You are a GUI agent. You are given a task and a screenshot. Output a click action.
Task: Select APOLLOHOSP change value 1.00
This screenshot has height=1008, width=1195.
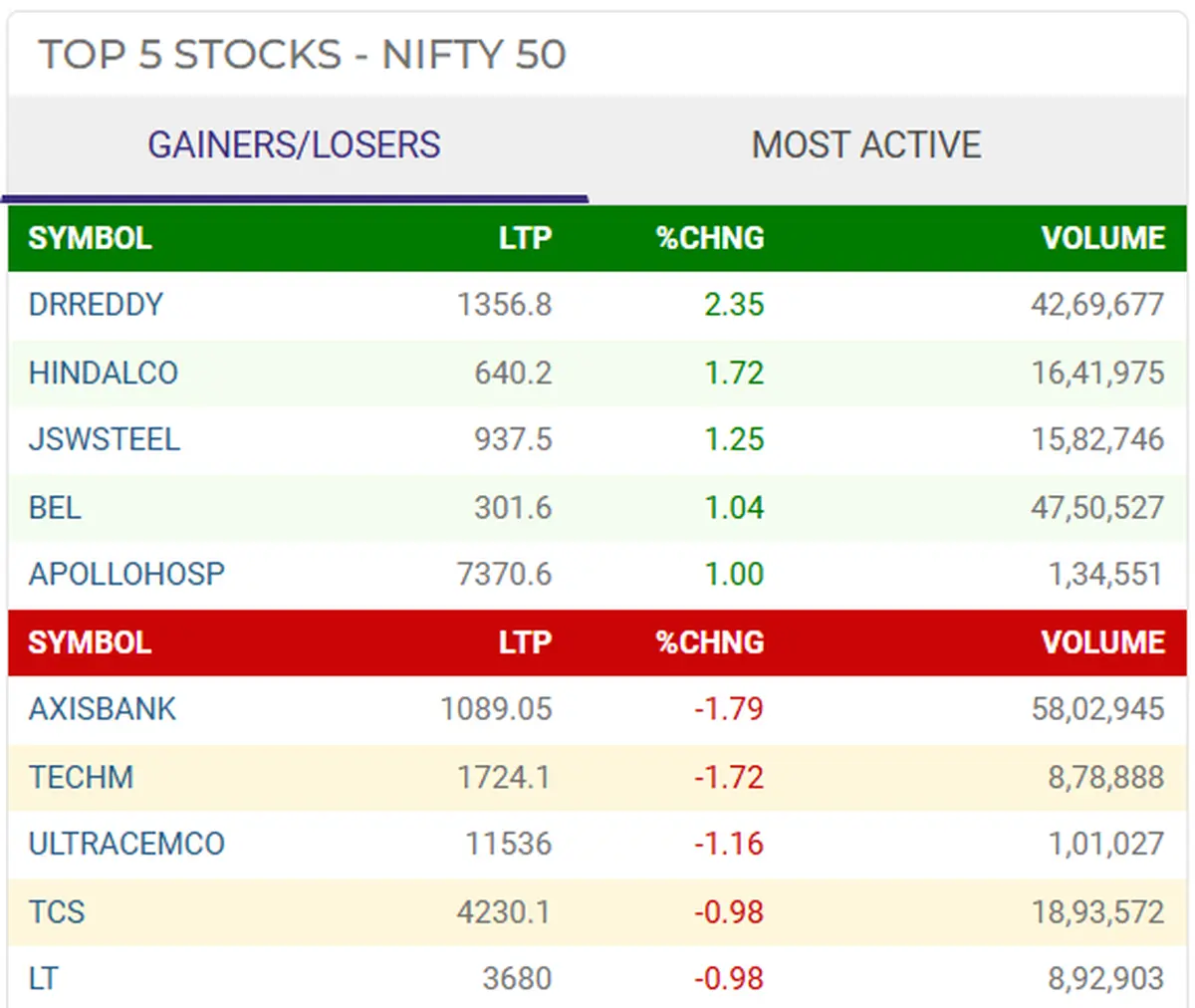(735, 574)
